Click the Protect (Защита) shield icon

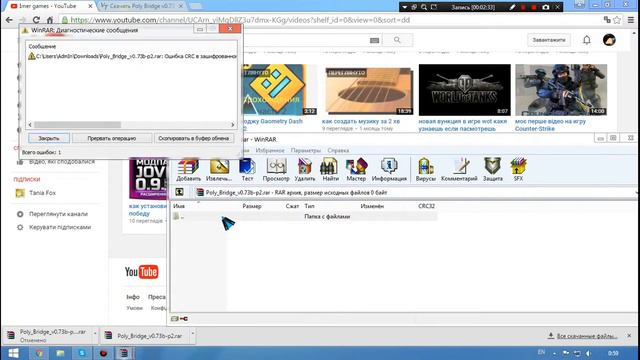pyautogui.click(x=493, y=169)
